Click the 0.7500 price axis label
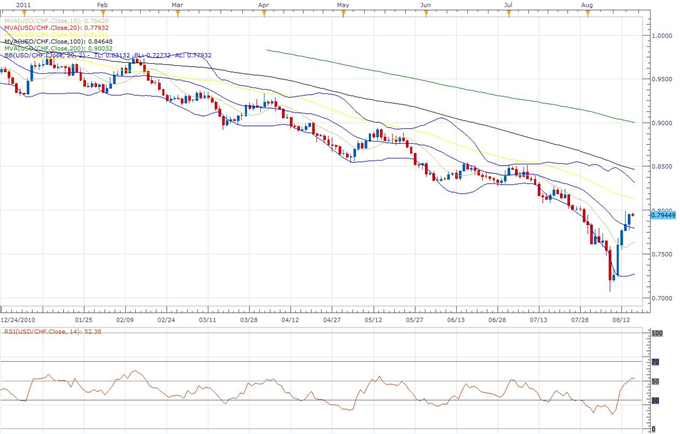Viewport: 680px width, 434px height. click(663, 254)
